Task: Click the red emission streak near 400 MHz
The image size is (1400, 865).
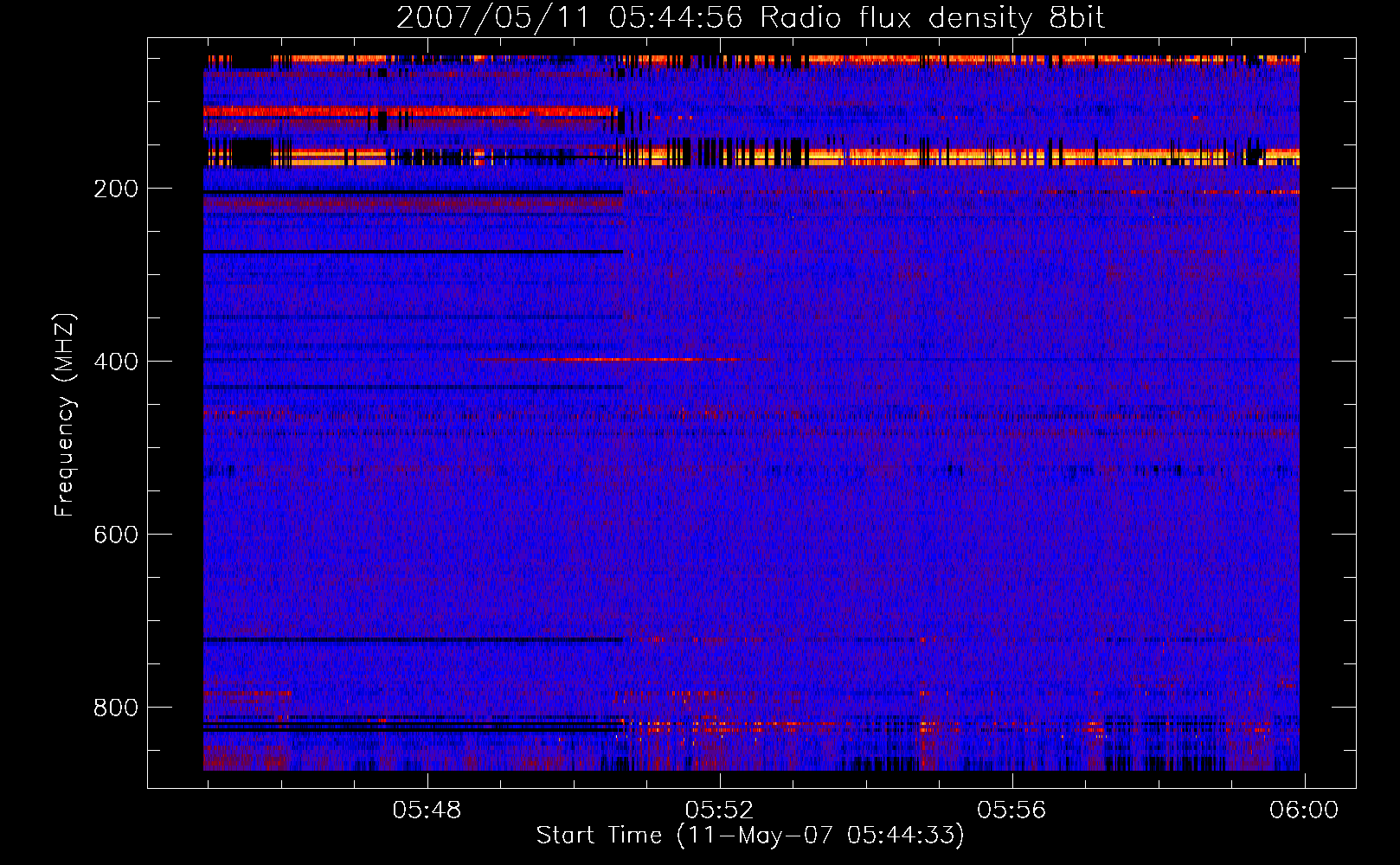Action: (619, 359)
